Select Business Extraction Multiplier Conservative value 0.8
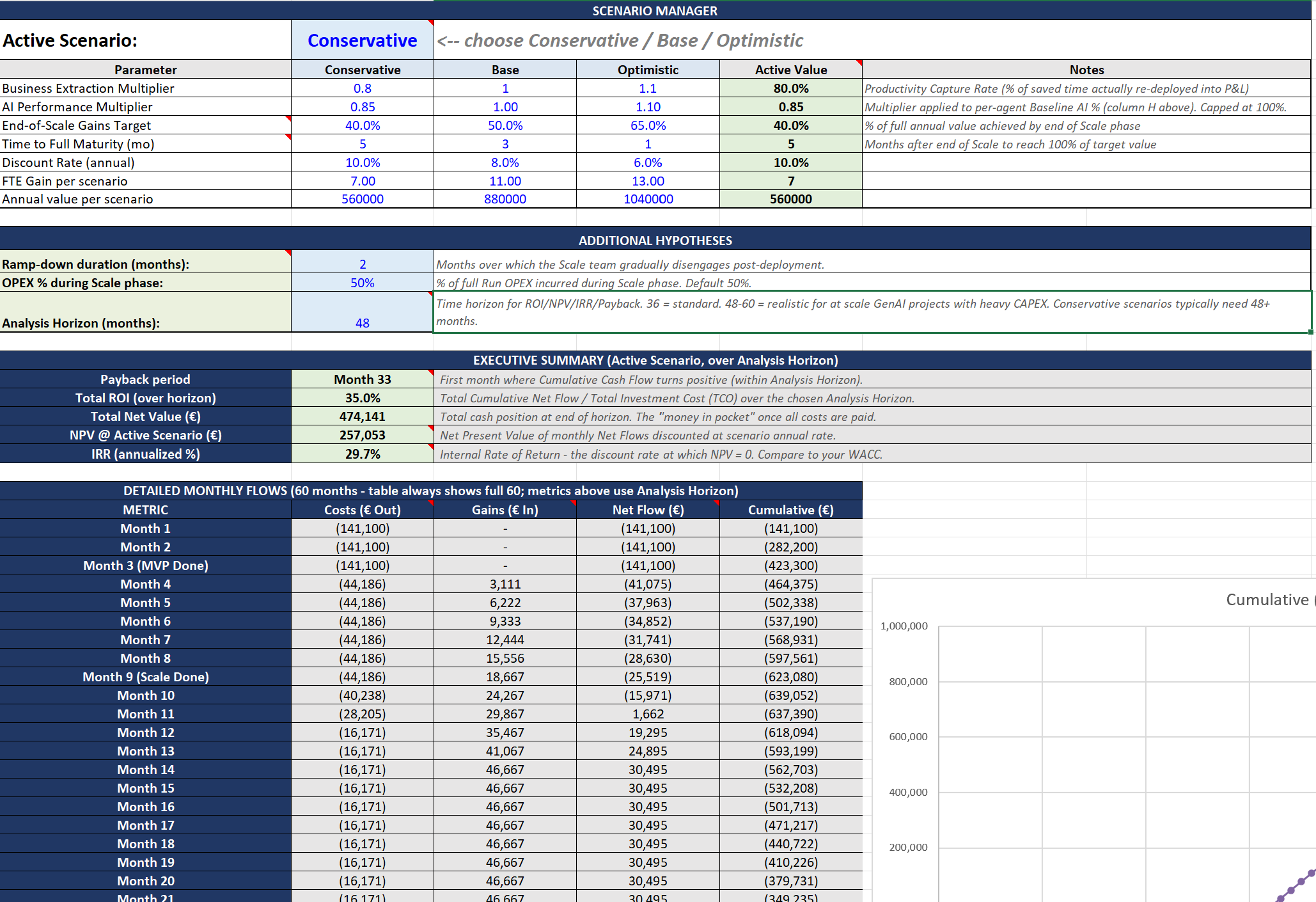 (x=363, y=88)
